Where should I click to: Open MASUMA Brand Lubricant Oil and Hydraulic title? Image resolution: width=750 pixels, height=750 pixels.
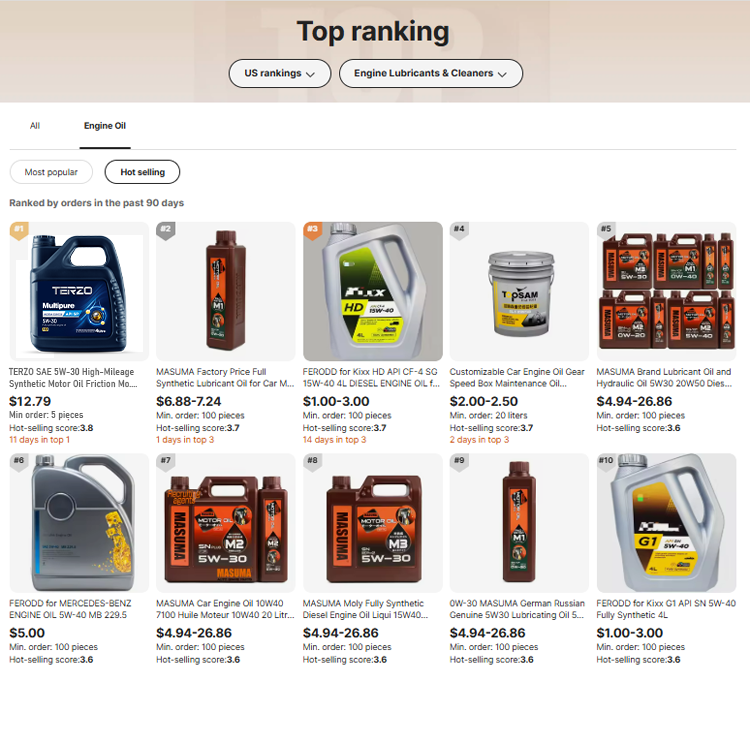point(664,377)
